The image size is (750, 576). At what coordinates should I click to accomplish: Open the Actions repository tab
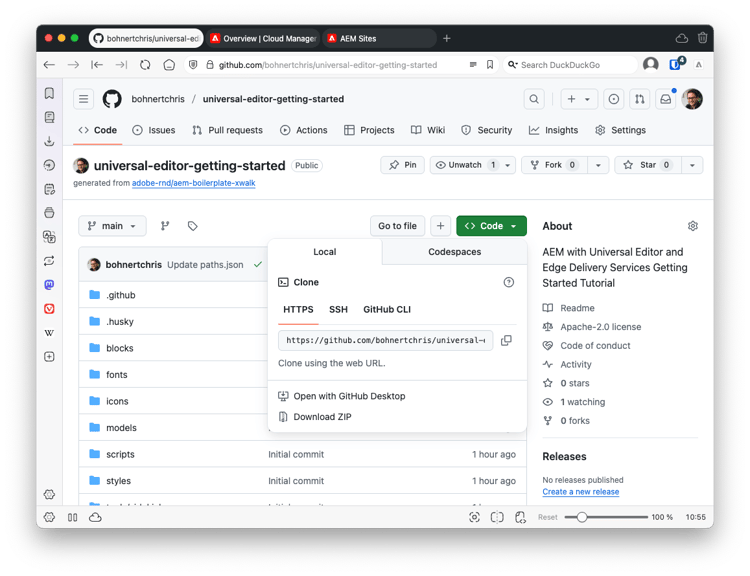tap(304, 130)
